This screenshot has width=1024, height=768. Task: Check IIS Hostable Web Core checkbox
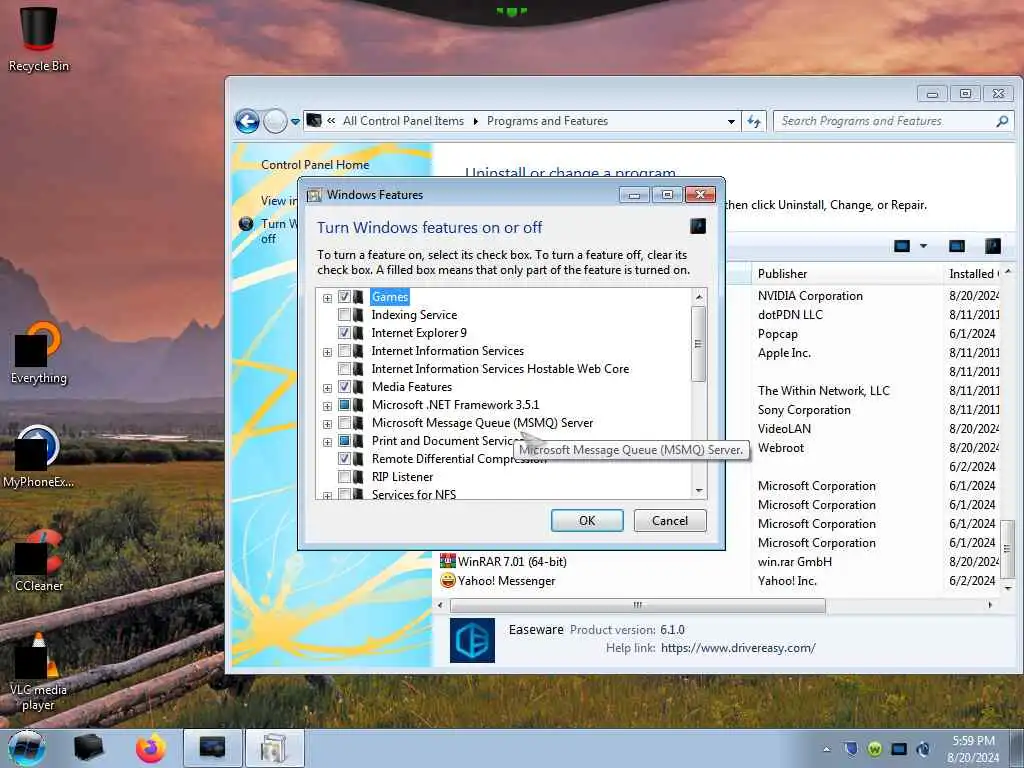[344, 369]
